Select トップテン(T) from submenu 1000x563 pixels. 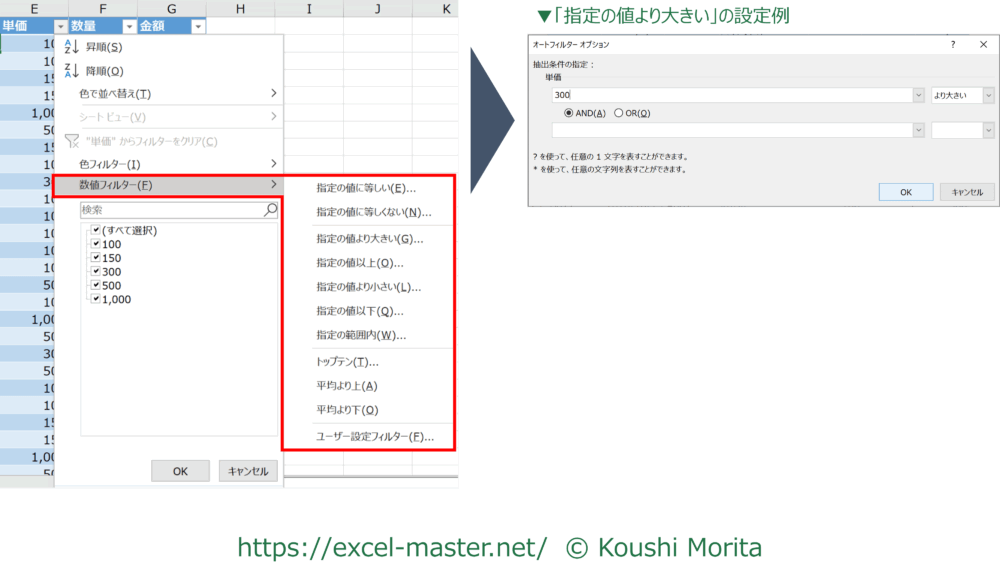coord(347,362)
